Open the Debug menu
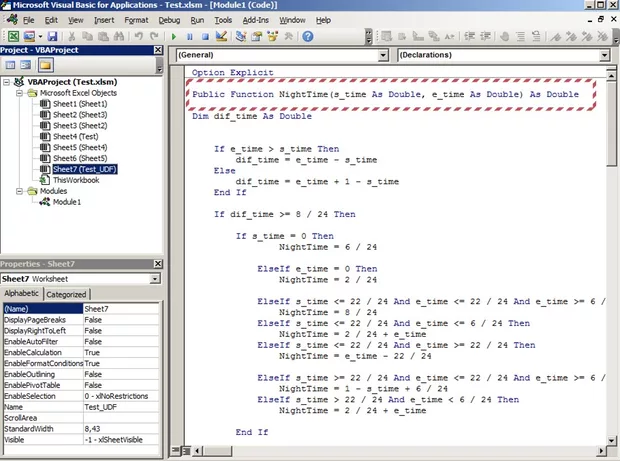 tap(169, 20)
